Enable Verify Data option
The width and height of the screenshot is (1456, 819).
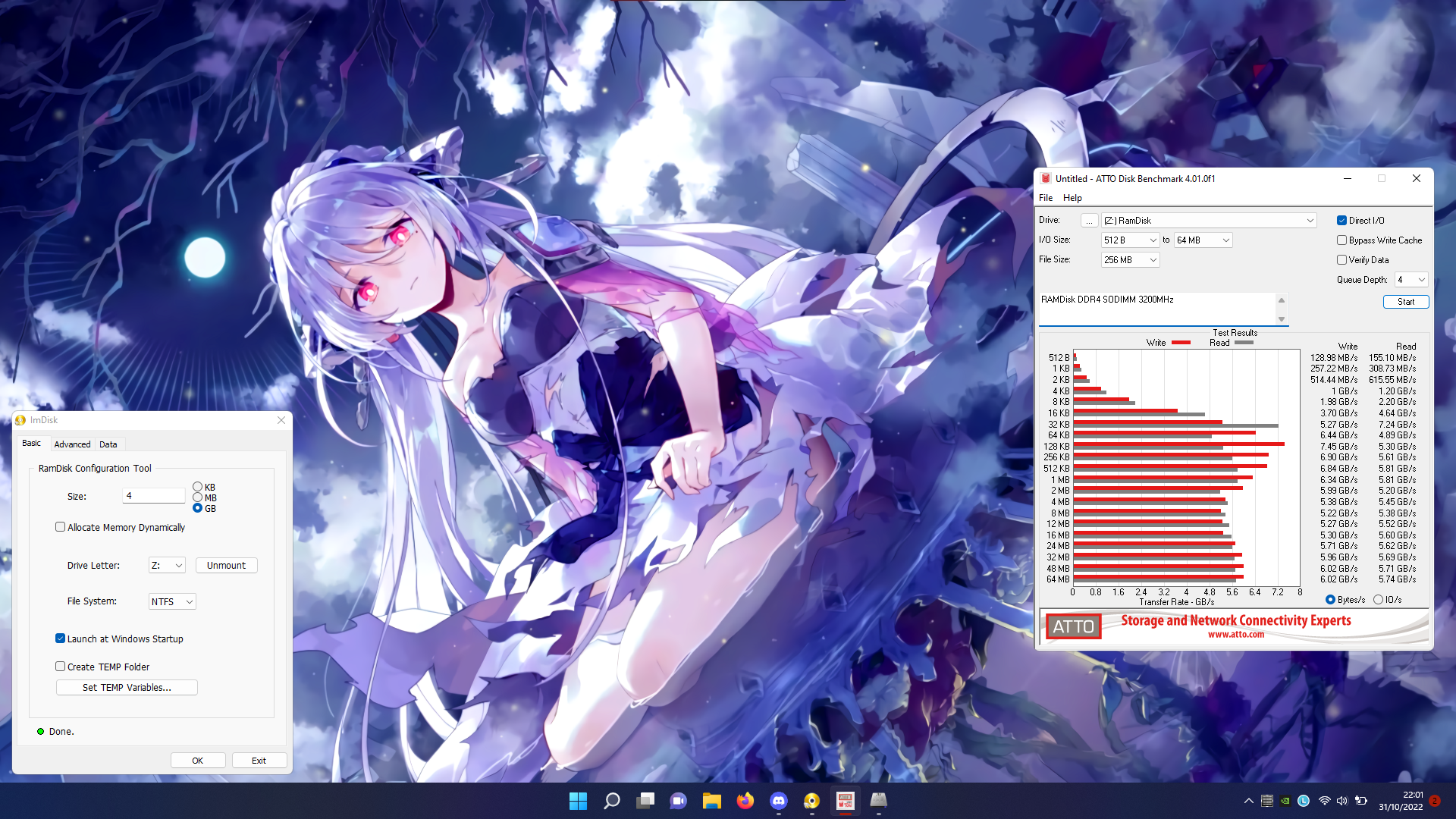(x=1341, y=260)
